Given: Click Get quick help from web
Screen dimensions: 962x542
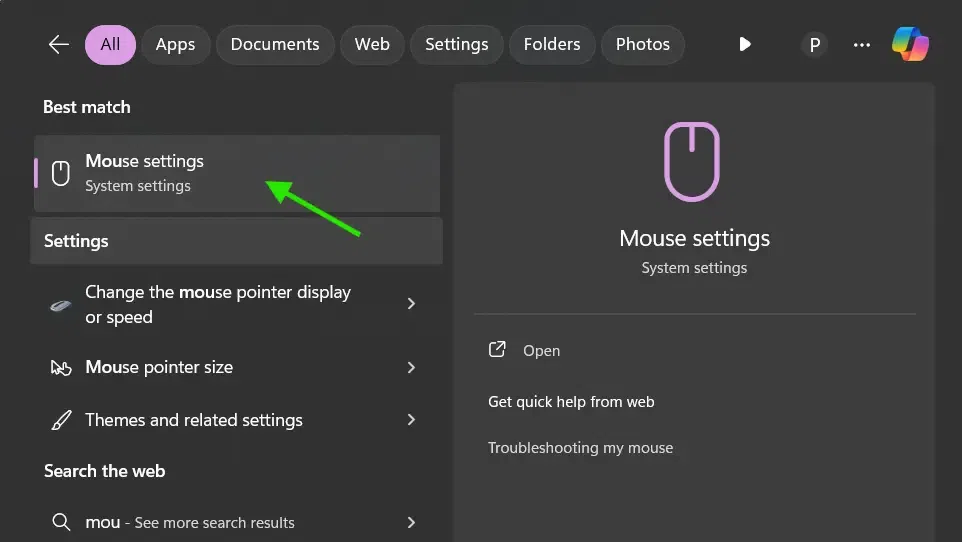Looking at the screenshot, I should (x=571, y=402).
